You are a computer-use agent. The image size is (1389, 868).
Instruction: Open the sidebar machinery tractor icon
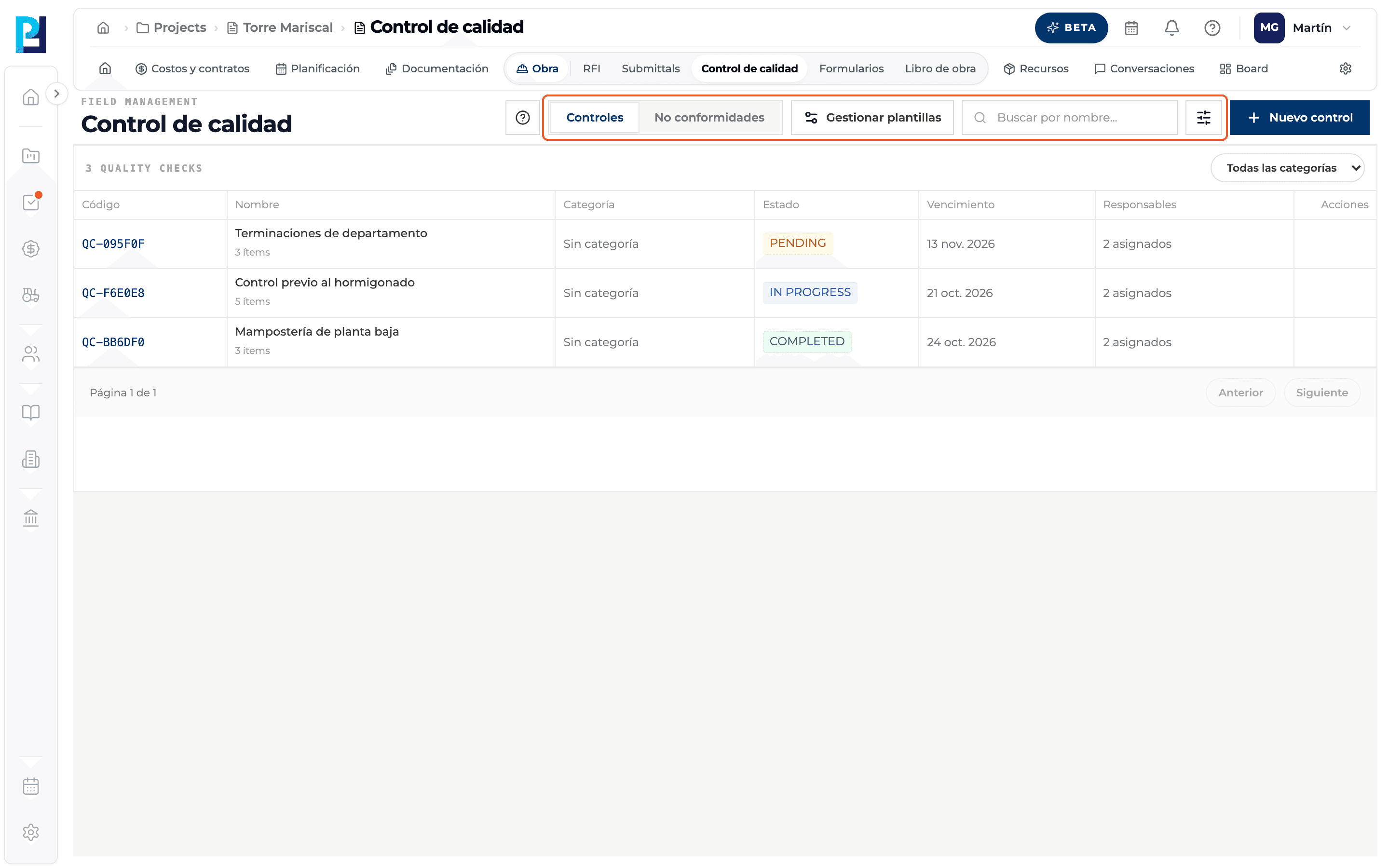(30, 295)
